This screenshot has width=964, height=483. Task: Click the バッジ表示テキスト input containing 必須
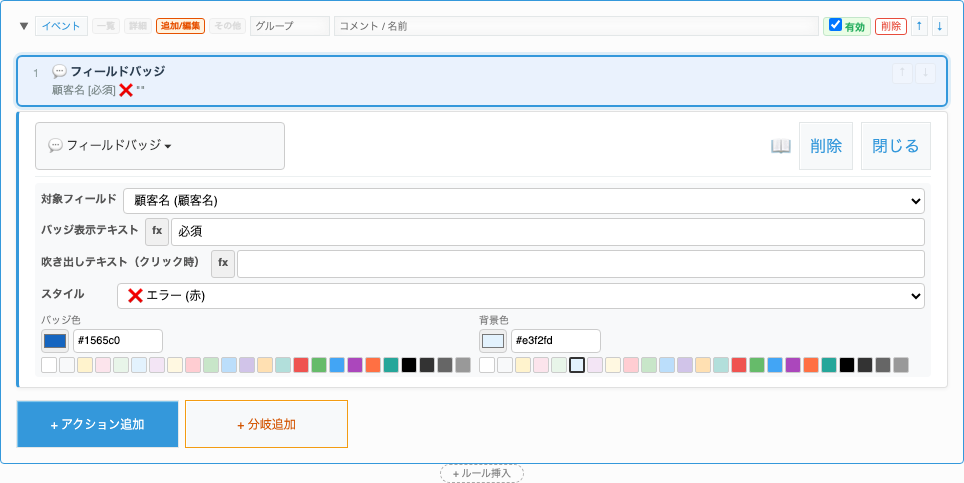[x=548, y=232]
